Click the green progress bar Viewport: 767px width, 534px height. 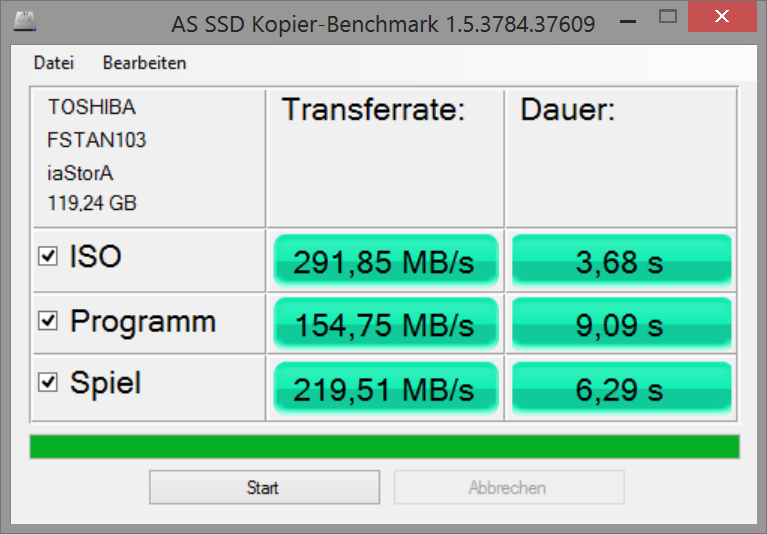[384, 446]
